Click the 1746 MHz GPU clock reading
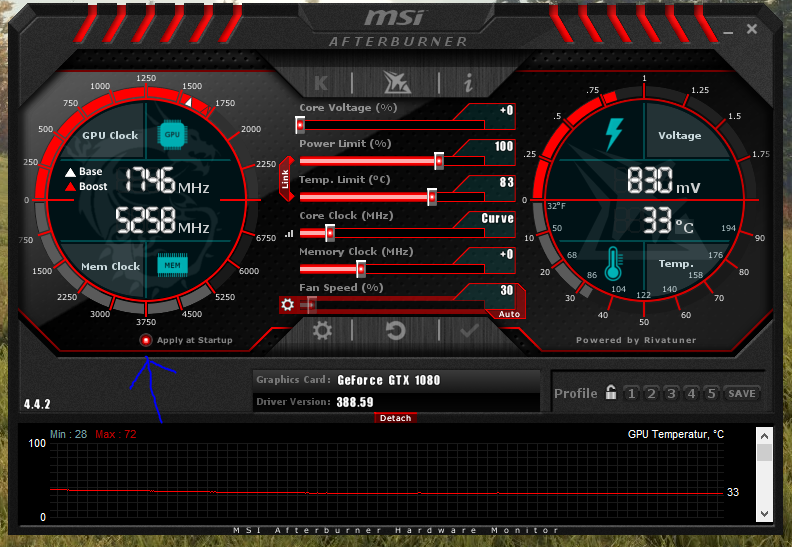 point(167,180)
